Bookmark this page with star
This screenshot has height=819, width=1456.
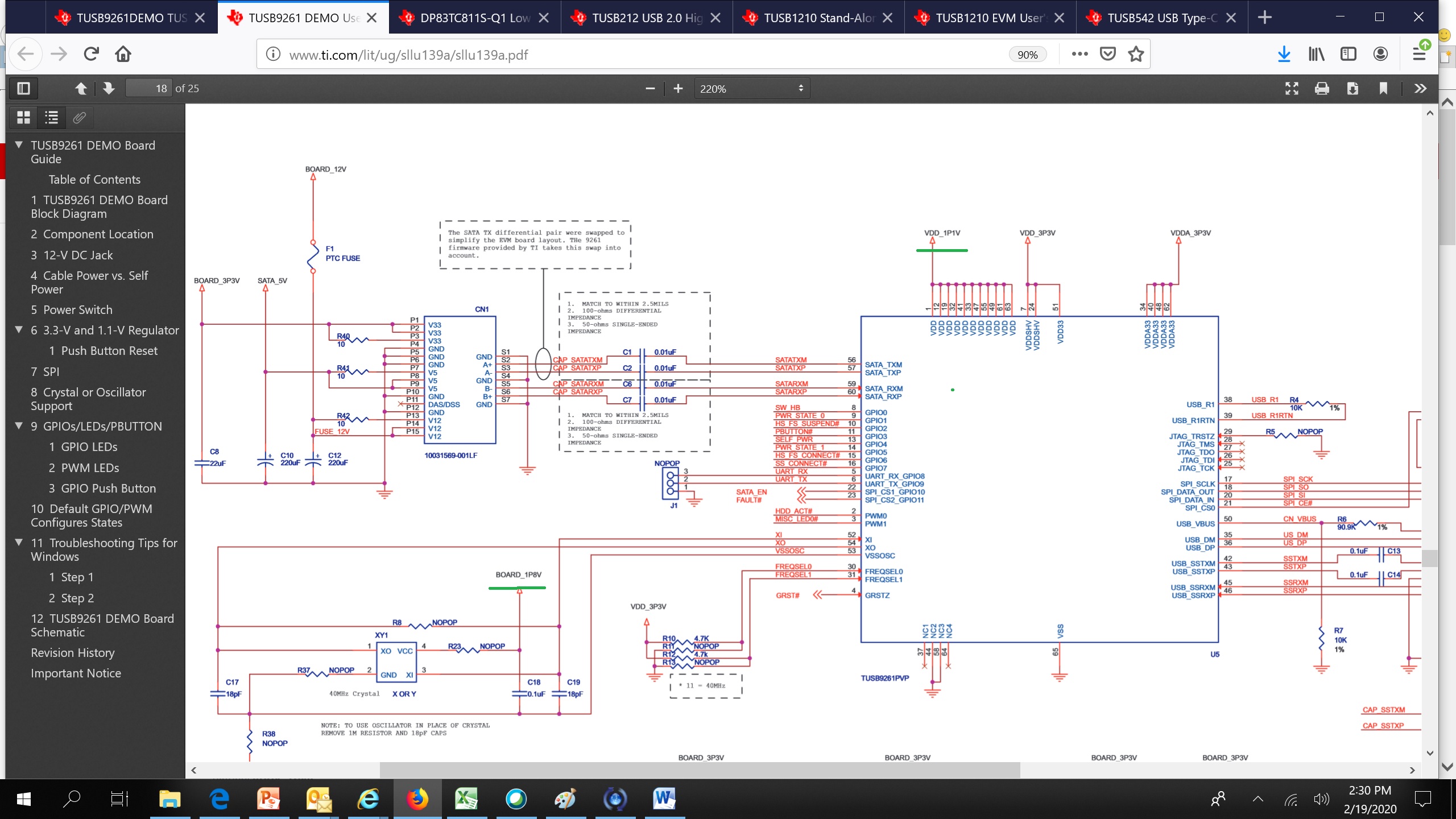(x=1135, y=55)
